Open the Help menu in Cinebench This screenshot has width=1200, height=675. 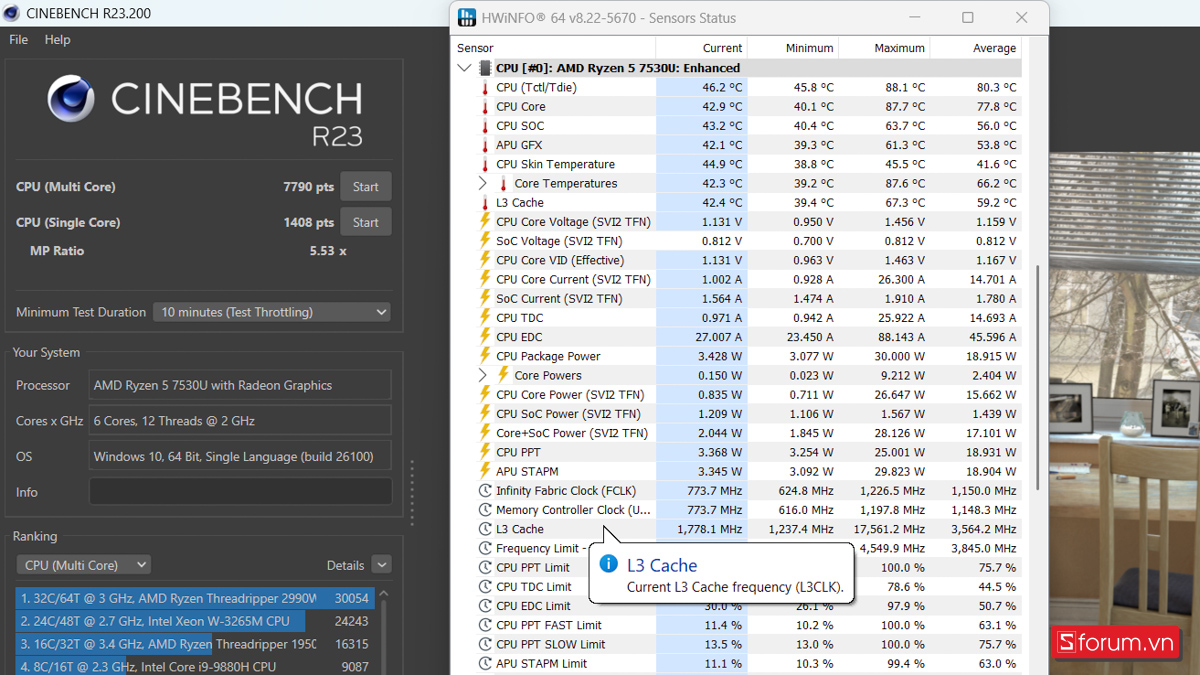coord(58,40)
